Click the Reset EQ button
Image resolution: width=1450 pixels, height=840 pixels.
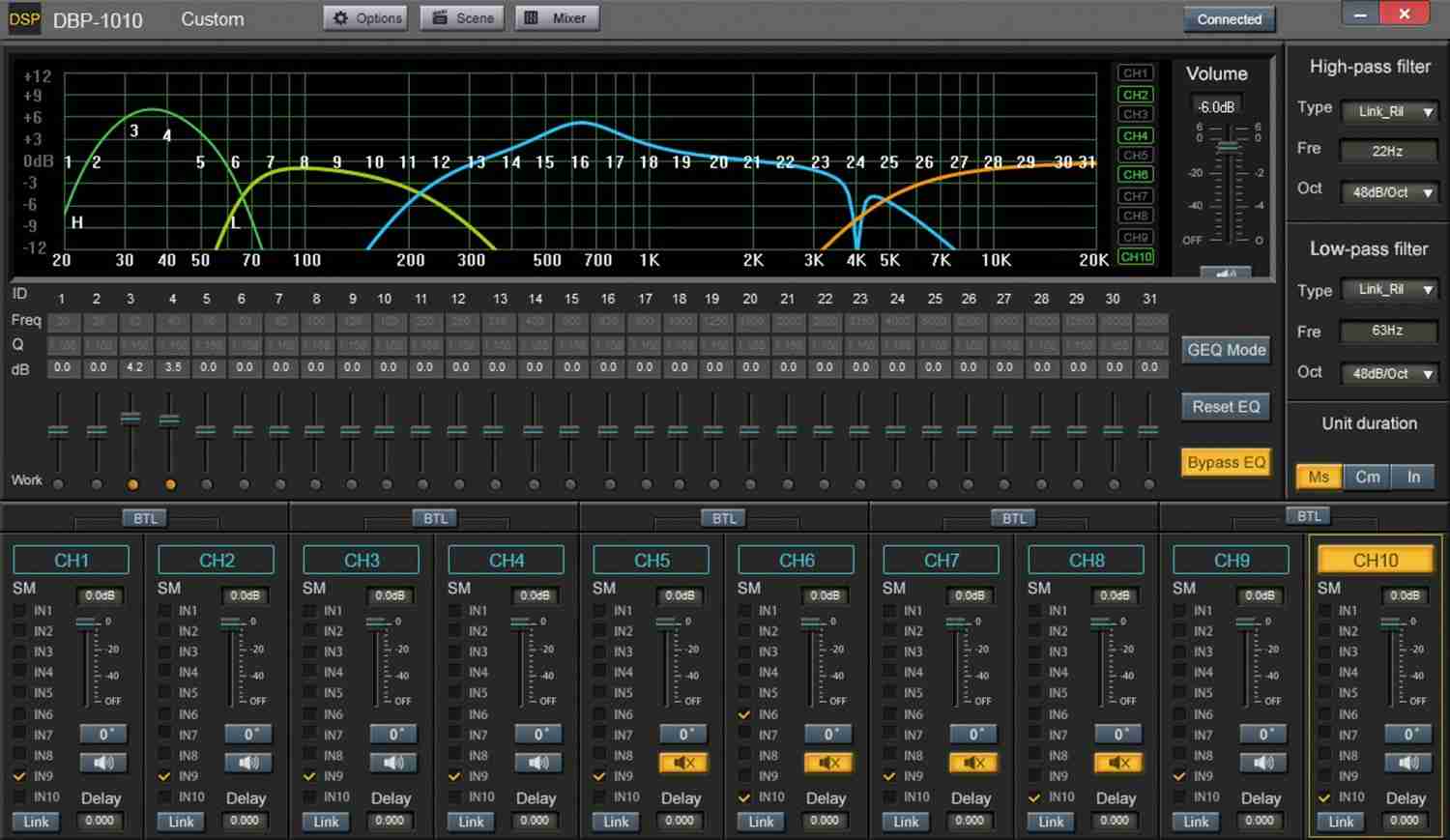[x=1226, y=407]
